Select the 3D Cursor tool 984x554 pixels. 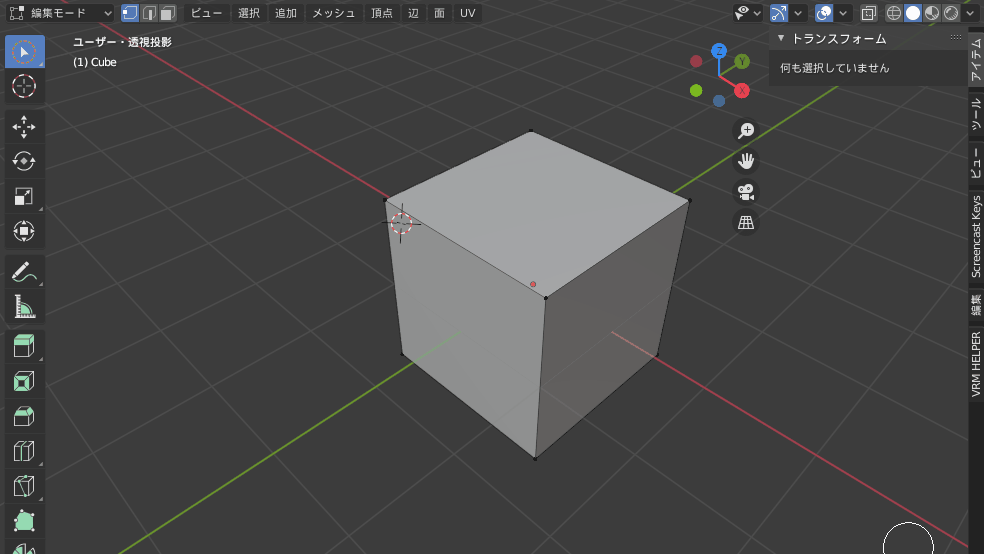coord(24,86)
